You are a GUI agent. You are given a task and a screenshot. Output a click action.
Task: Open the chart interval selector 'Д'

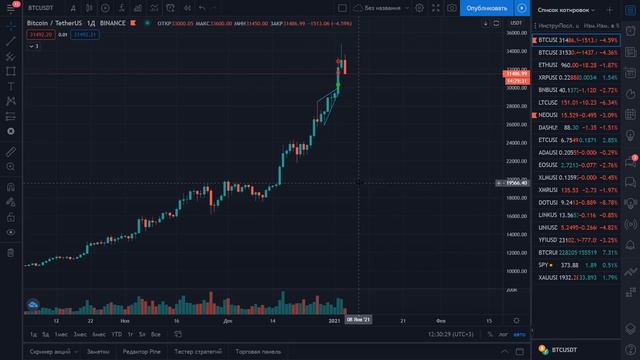(73, 8)
